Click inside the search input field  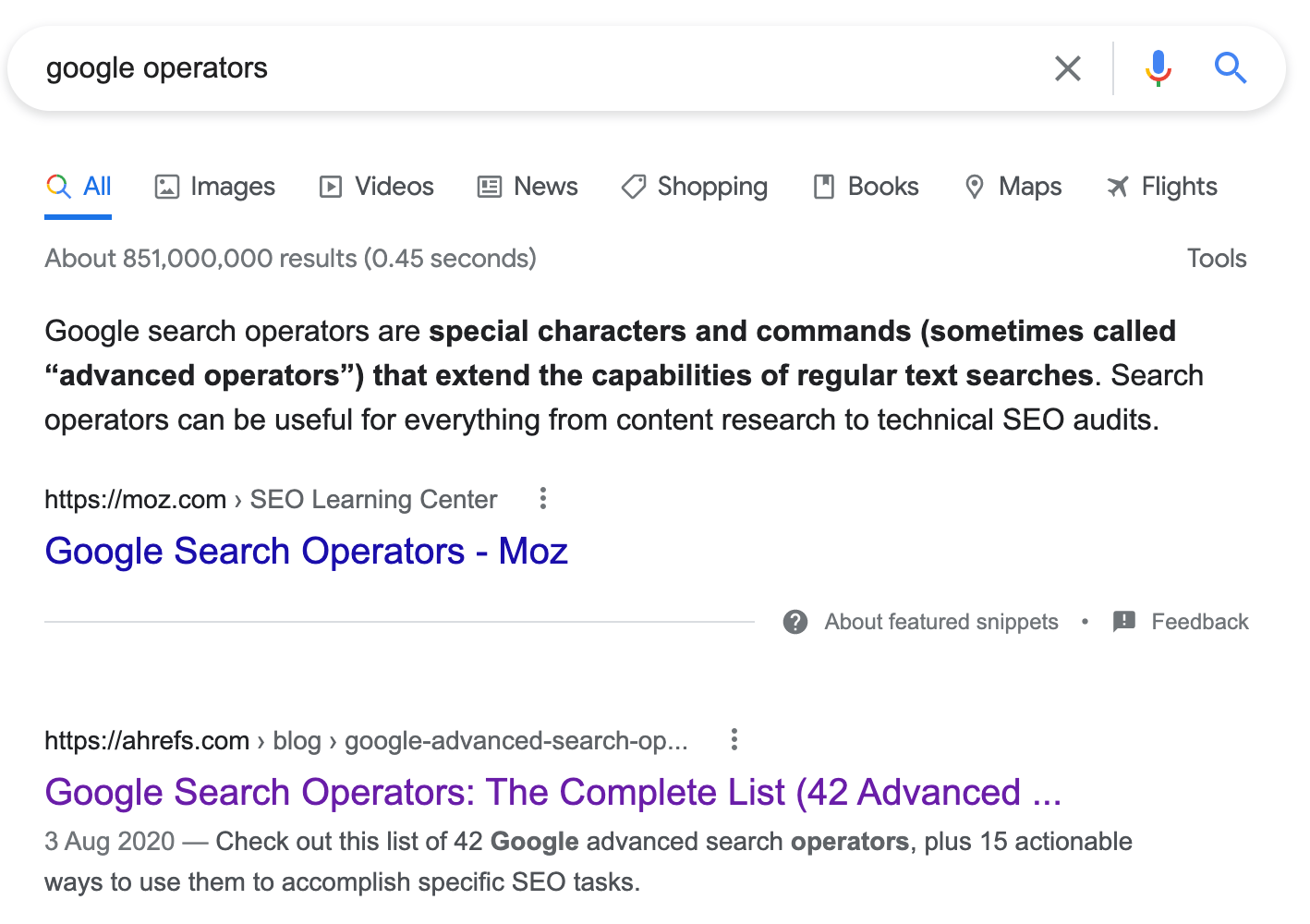[x=370, y=67]
